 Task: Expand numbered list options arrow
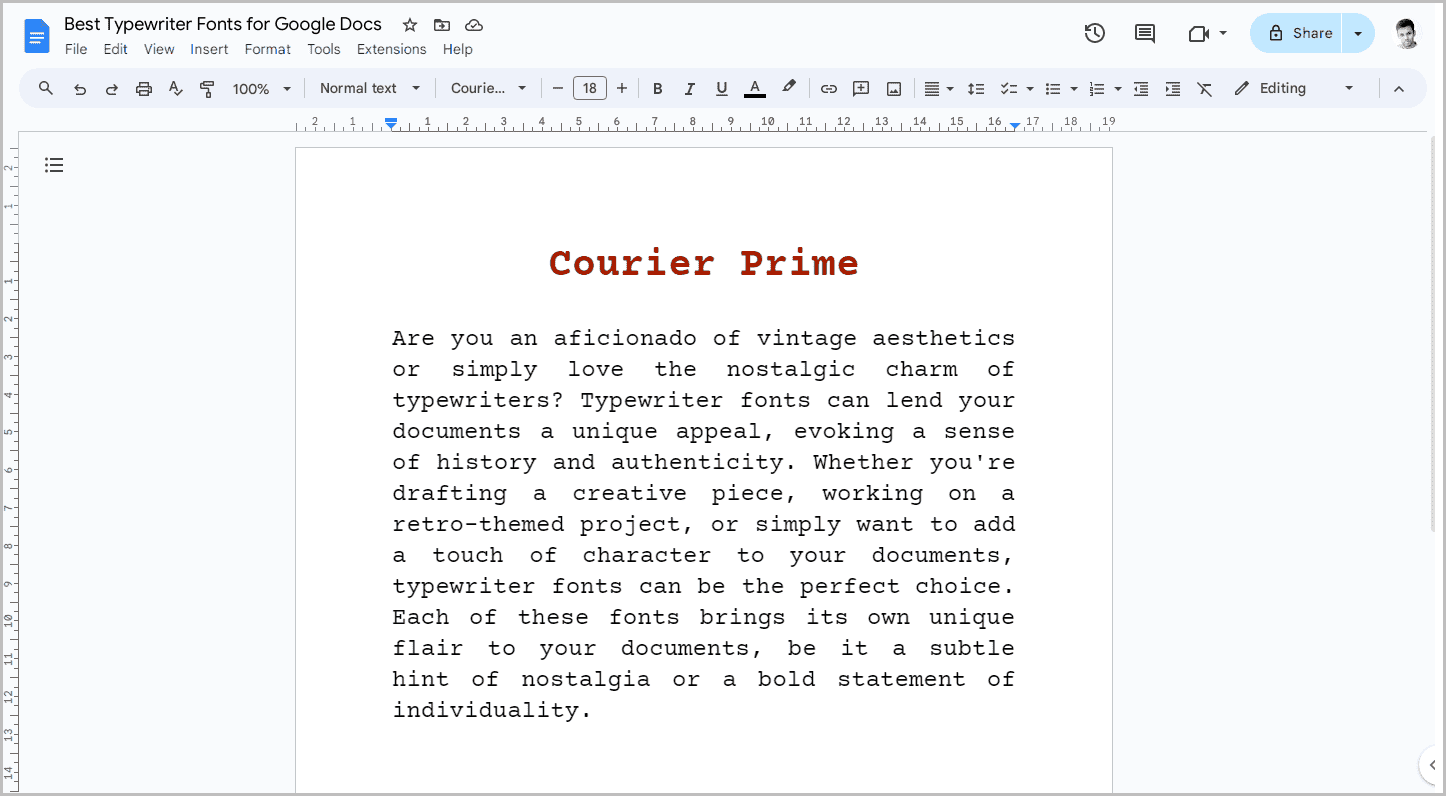click(x=1118, y=89)
